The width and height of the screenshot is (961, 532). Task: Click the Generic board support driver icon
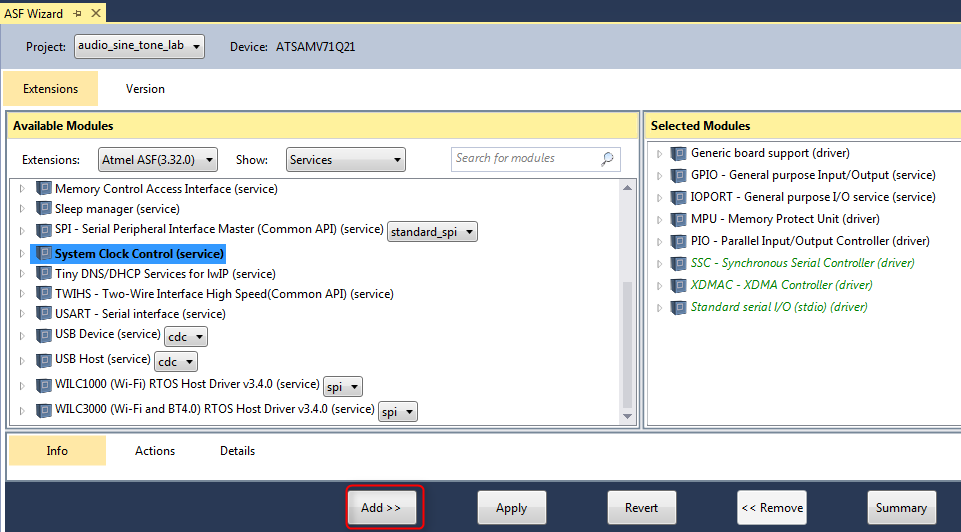pyautogui.click(x=679, y=153)
